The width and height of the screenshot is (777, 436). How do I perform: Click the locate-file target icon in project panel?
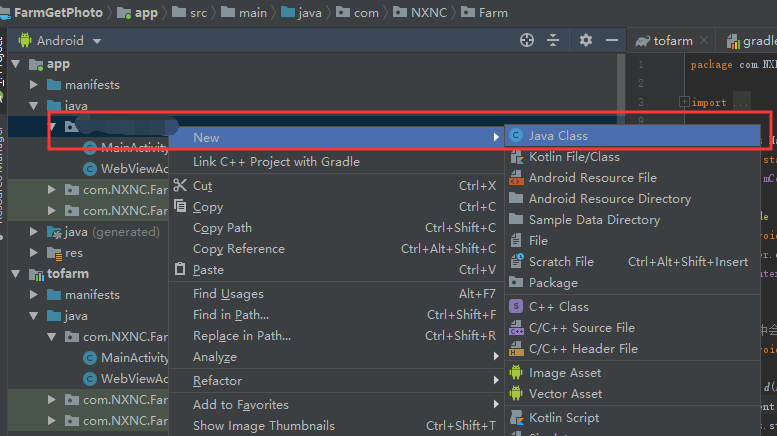527,40
